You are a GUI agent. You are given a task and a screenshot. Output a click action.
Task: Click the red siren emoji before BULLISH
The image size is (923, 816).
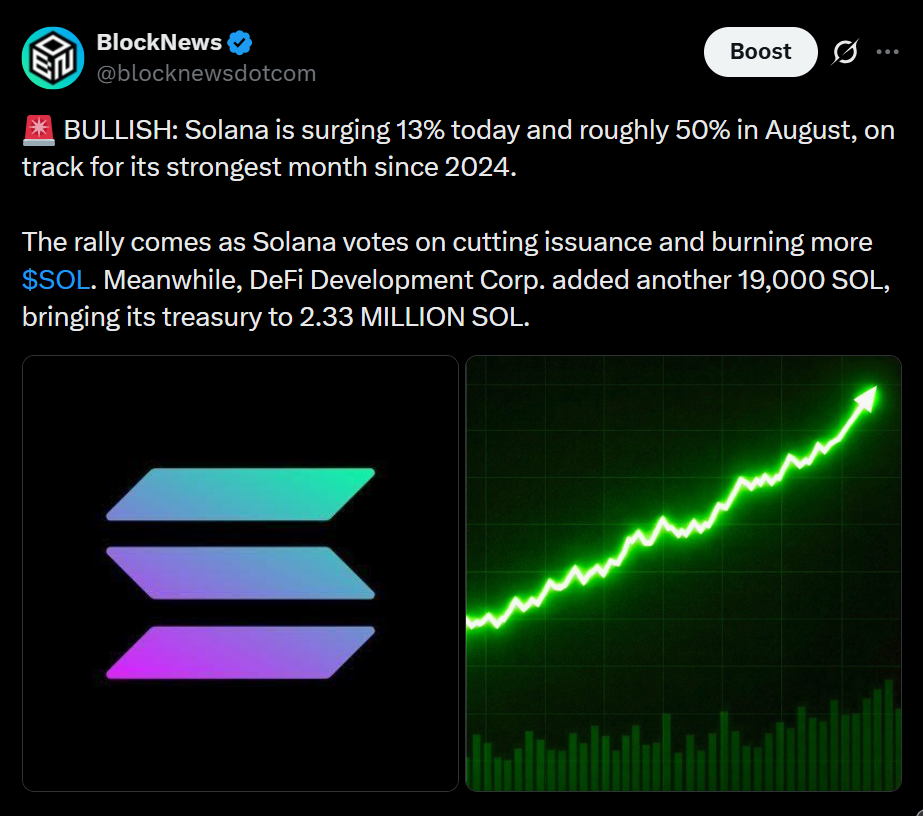[39, 130]
